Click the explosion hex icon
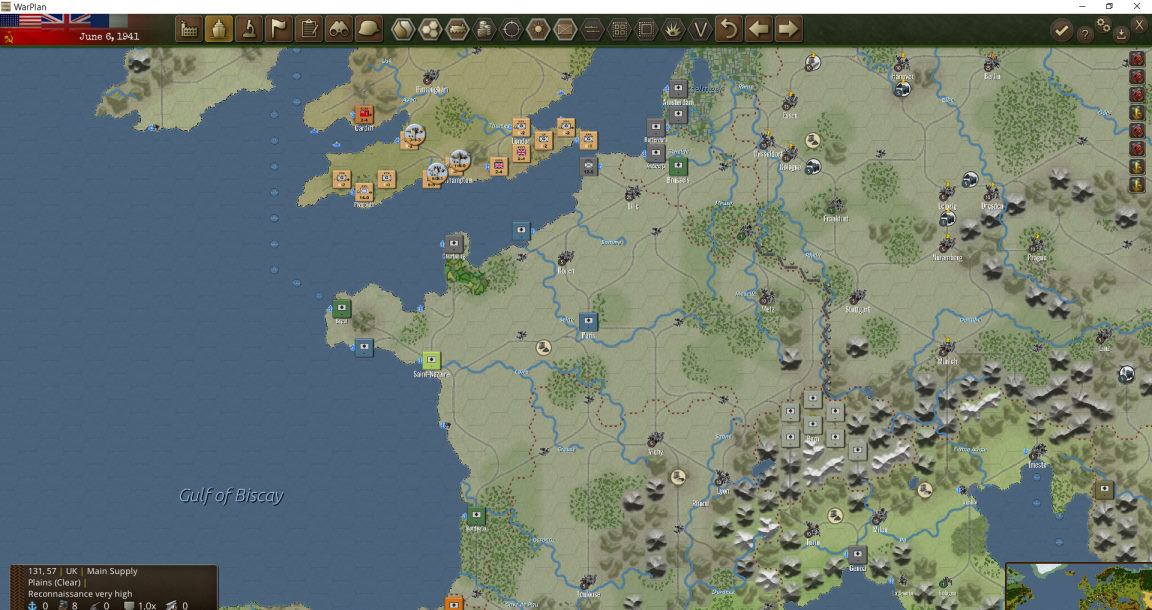1152x610 pixels. [674, 29]
